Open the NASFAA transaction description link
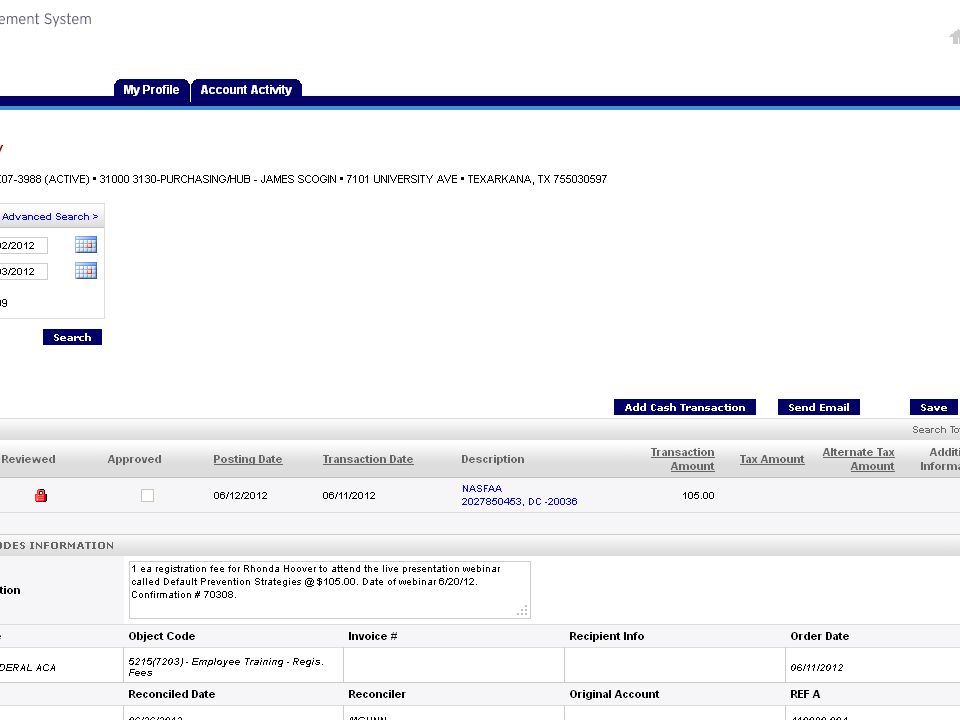Image resolution: width=960 pixels, height=720 pixels. [519, 495]
